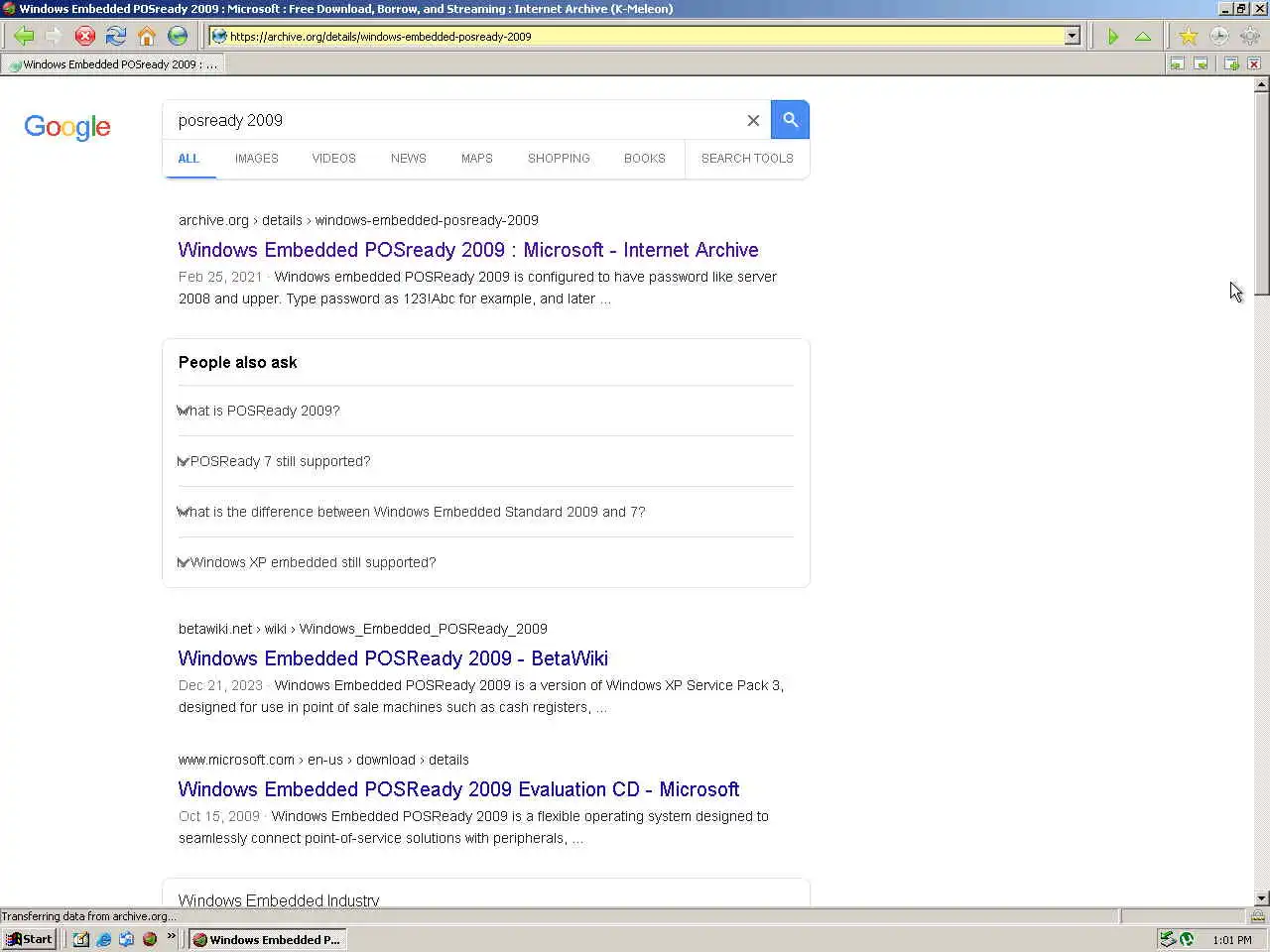This screenshot has height=952, width=1270.
Task: Click the Start button
Action: coord(29,939)
